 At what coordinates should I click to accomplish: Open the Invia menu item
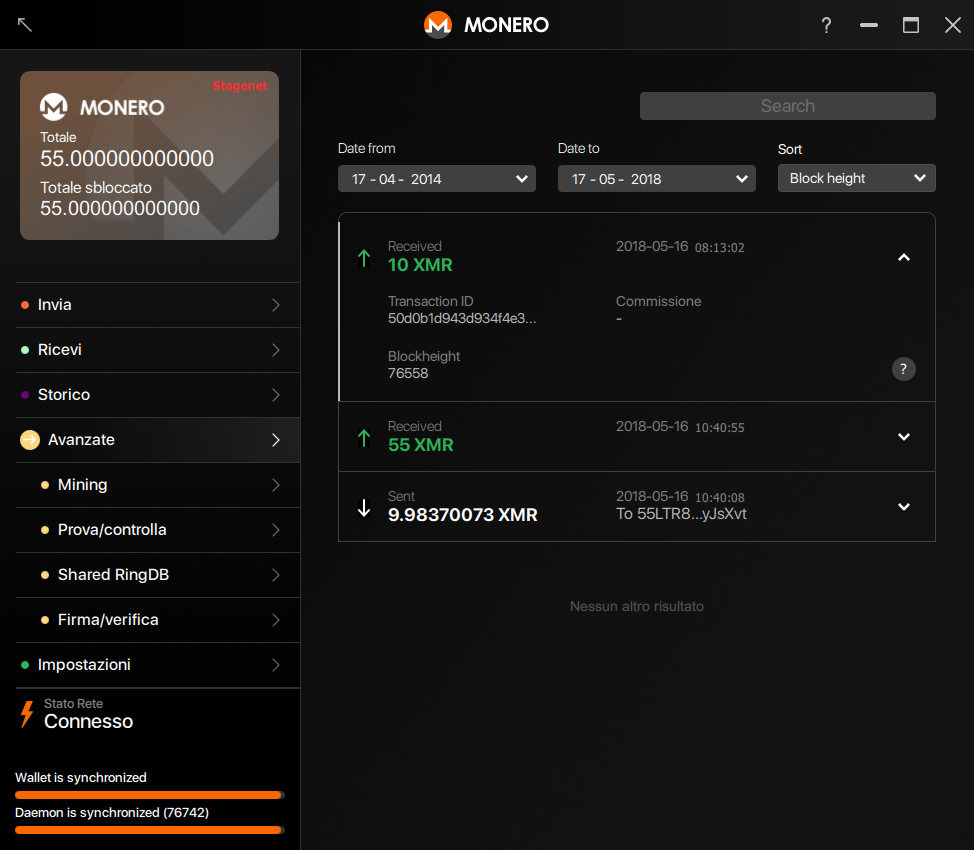coord(158,305)
